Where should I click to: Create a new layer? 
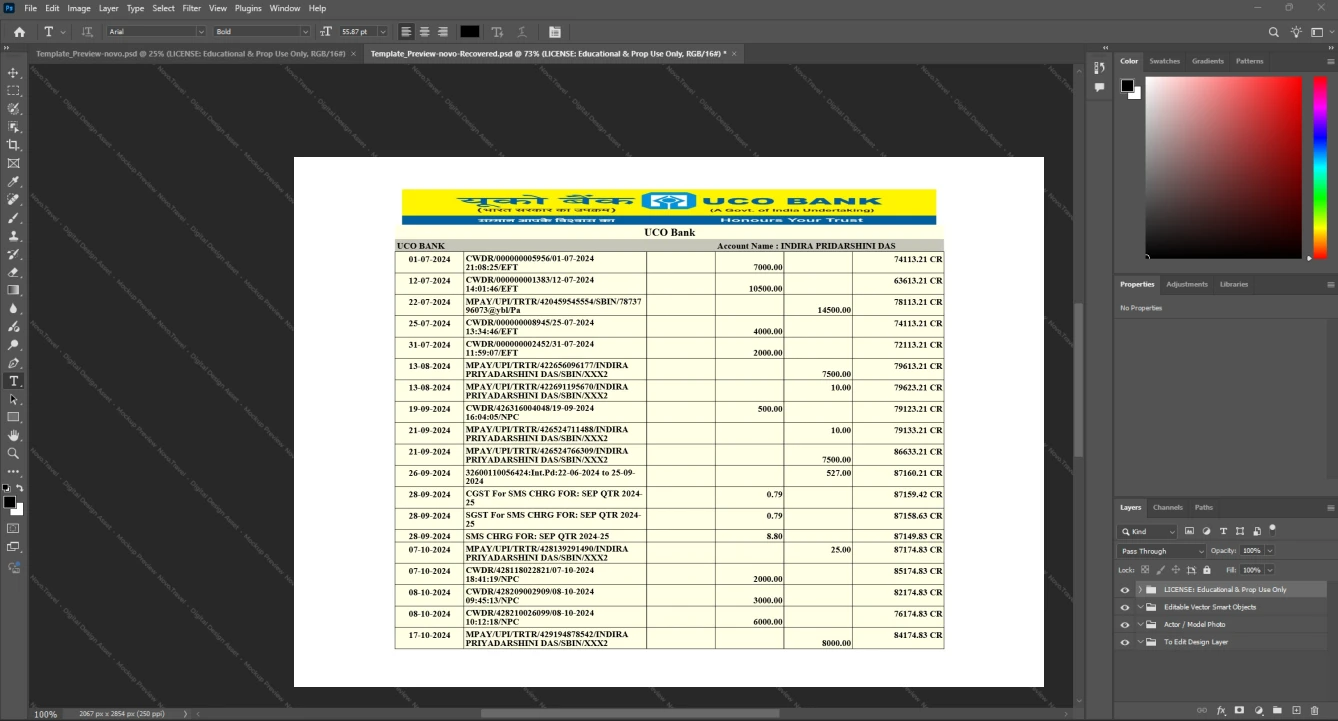click(1296, 710)
